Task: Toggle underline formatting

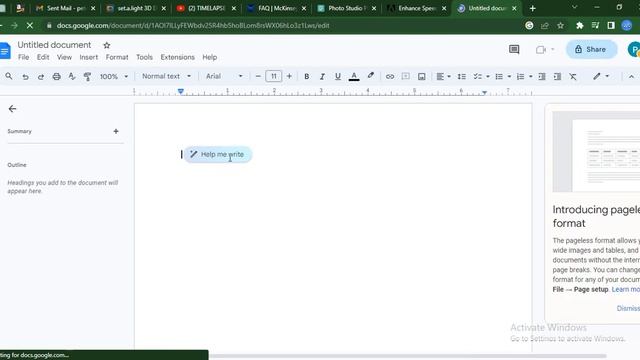Action: 338,76
